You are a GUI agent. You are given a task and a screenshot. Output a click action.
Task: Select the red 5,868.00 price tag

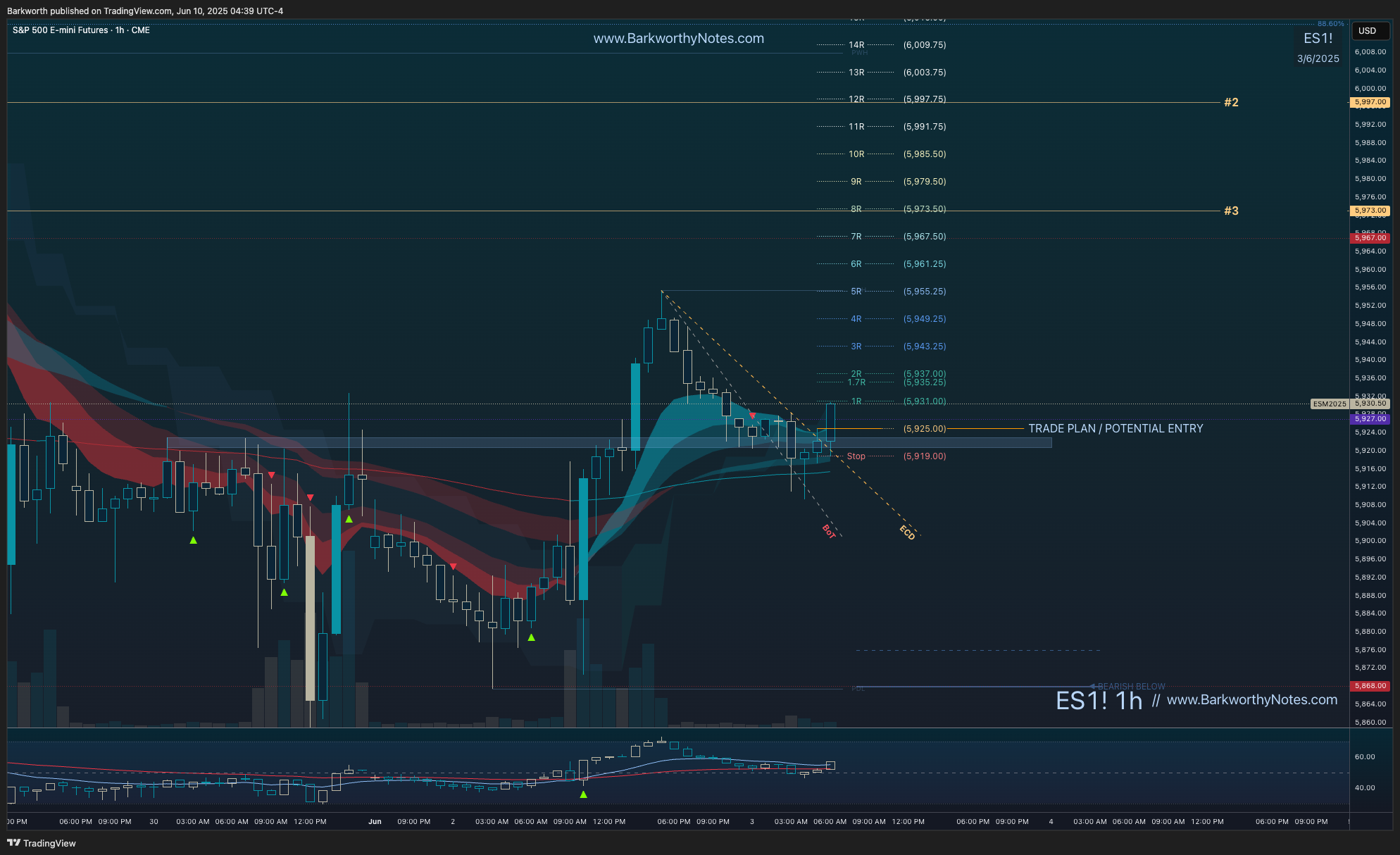pos(1370,686)
